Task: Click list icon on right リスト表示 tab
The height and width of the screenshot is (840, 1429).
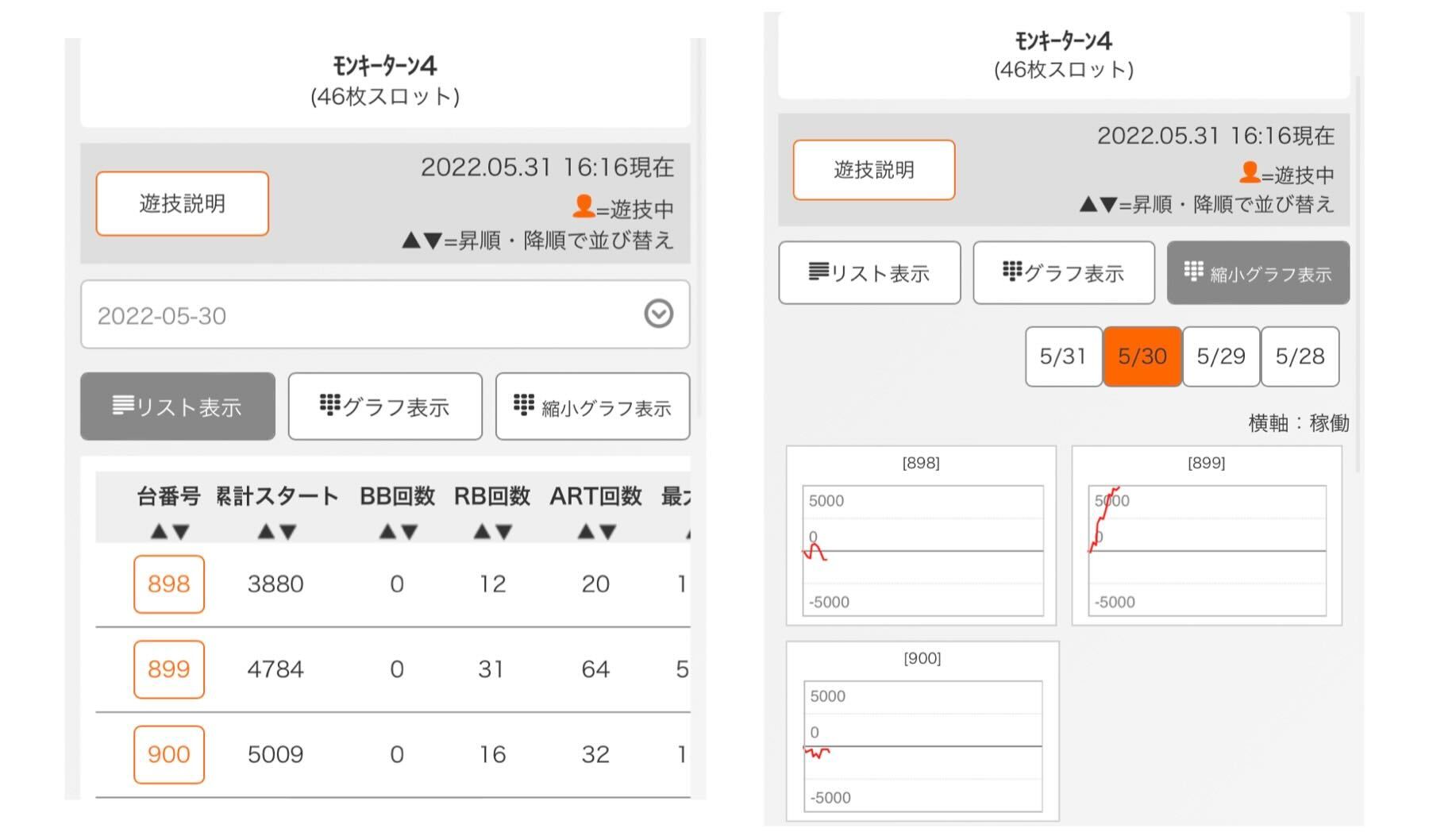Action: click(x=818, y=272)
